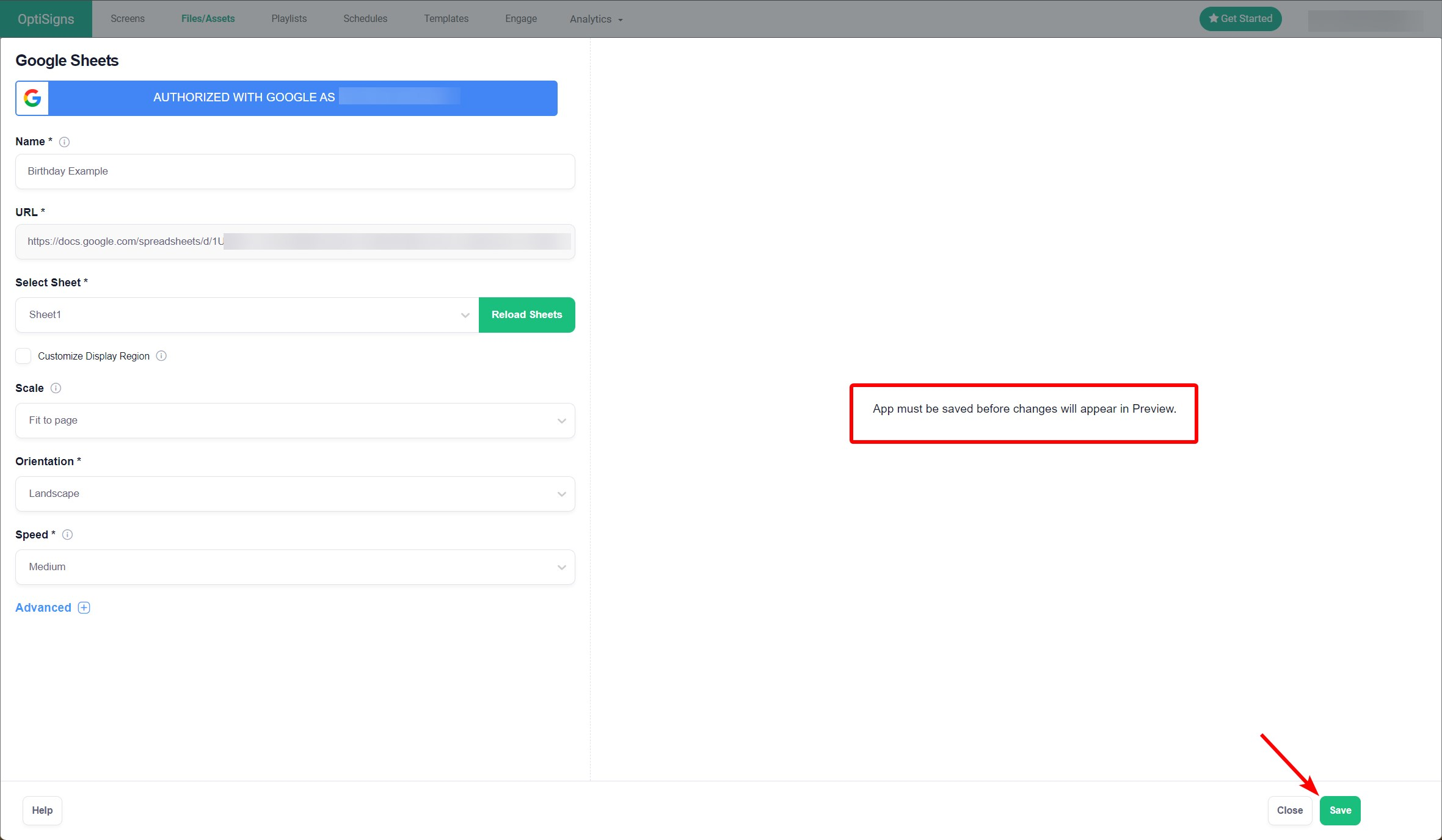Expand the Analytics menu

pyautogui.click(x=596, y=20)
